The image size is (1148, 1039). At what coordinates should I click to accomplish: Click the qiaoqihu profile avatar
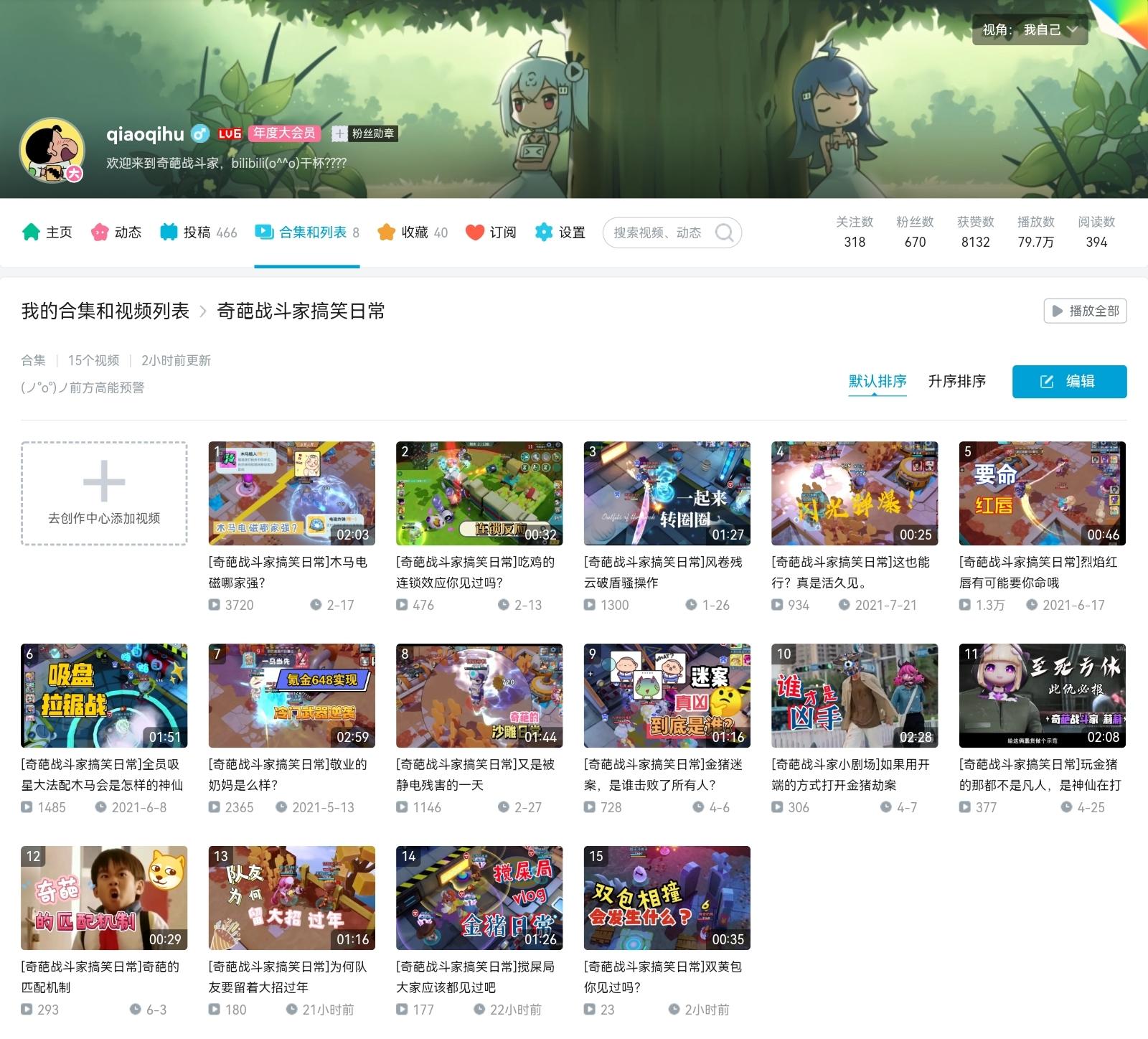coord(52,151)
